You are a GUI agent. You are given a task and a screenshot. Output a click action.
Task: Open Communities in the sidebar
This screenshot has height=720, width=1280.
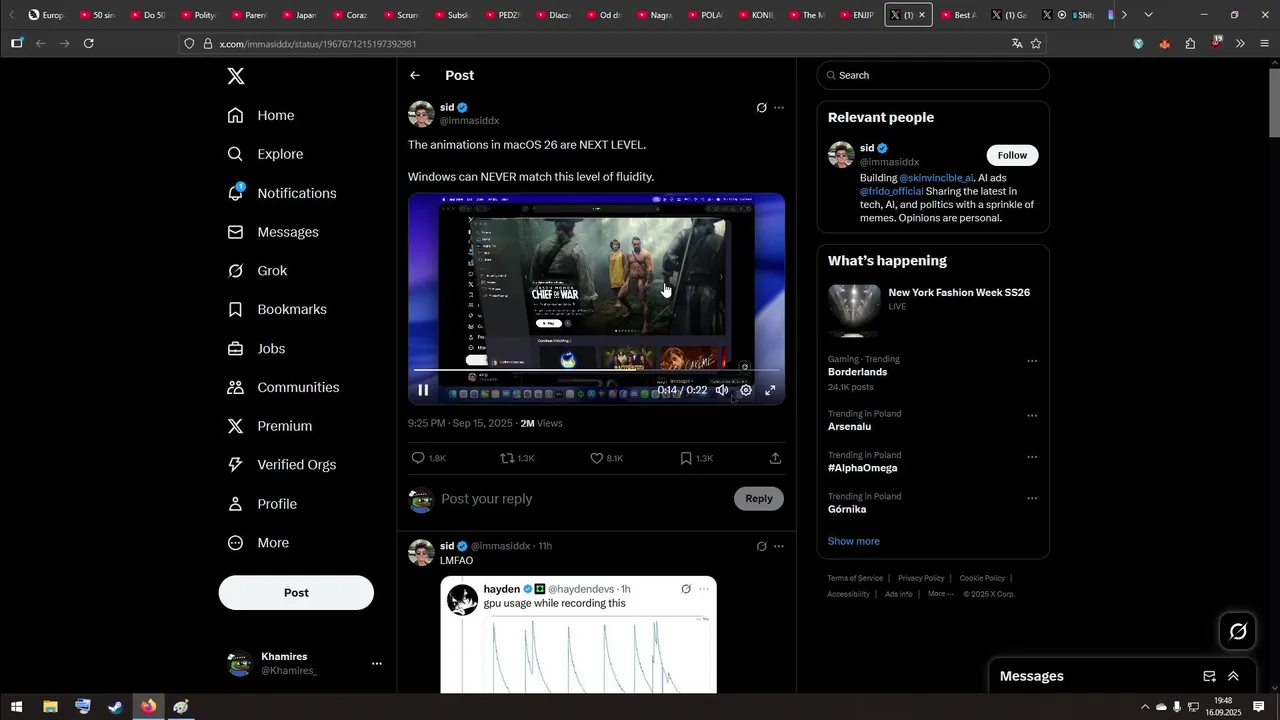click(283, 387)
